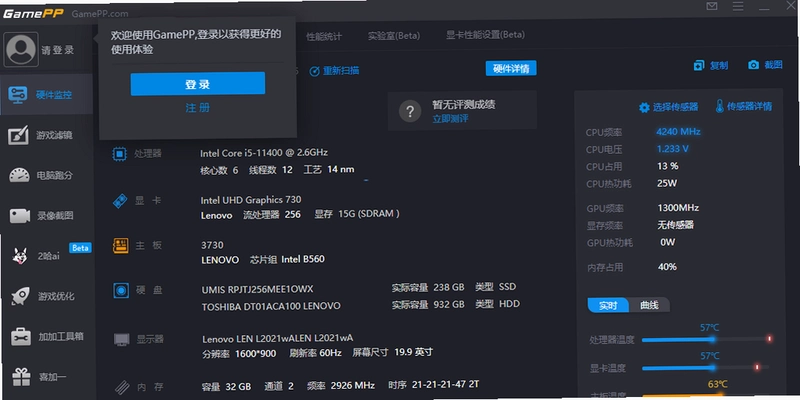Click 立即测评 benchmark now link
Viewport: 800px width, 400px height.
[451, 118]
